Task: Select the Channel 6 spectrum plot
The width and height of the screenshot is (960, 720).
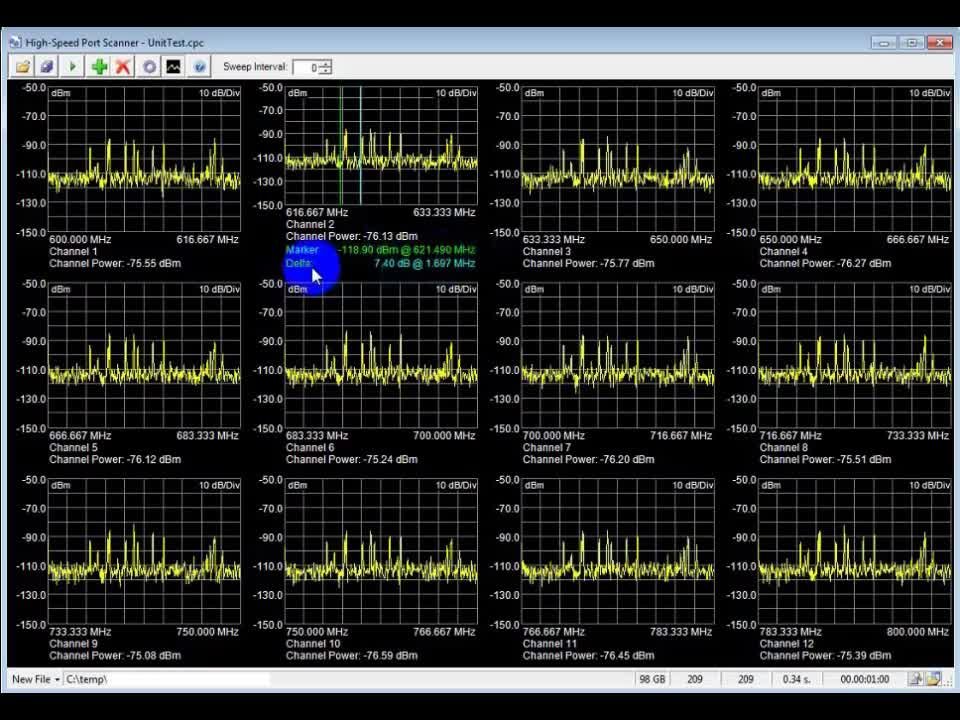Action: 381,356
